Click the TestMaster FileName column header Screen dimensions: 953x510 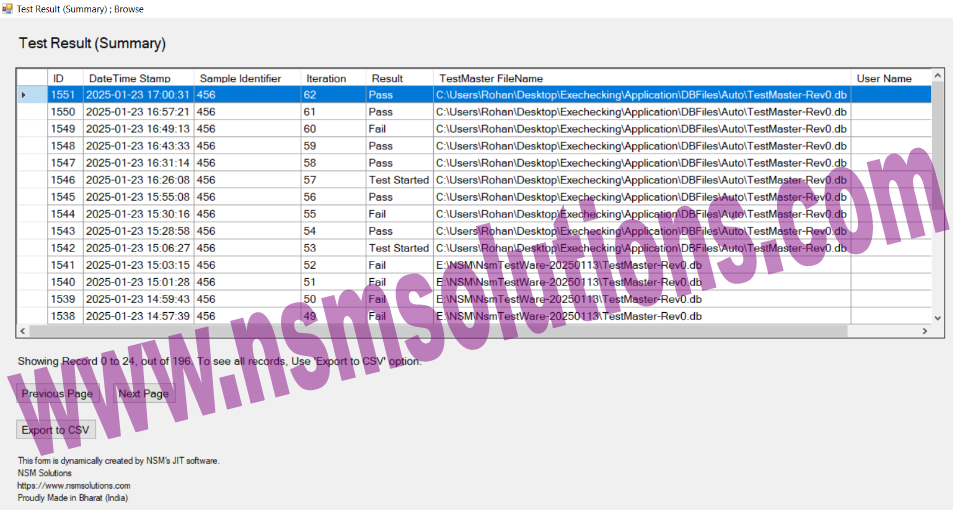pyautogui.click(x=490, y=78)
